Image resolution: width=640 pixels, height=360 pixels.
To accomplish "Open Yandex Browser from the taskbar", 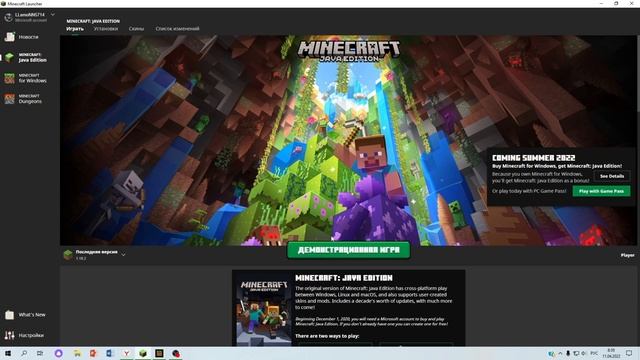I will 127,353.
